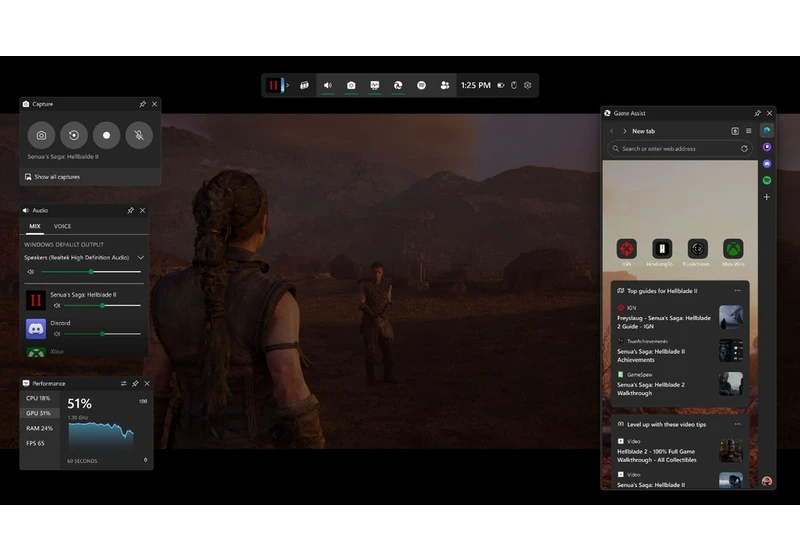Pin the Capture widget
The width and height of the screenshot is (800, 560).
click(142, 104)
